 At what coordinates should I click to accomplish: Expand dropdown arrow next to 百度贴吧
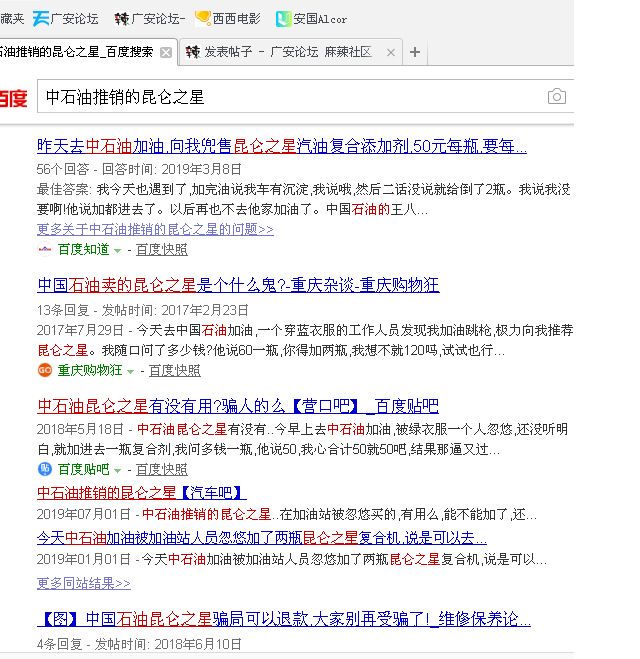pyautogui.click(x=118, y=470)
